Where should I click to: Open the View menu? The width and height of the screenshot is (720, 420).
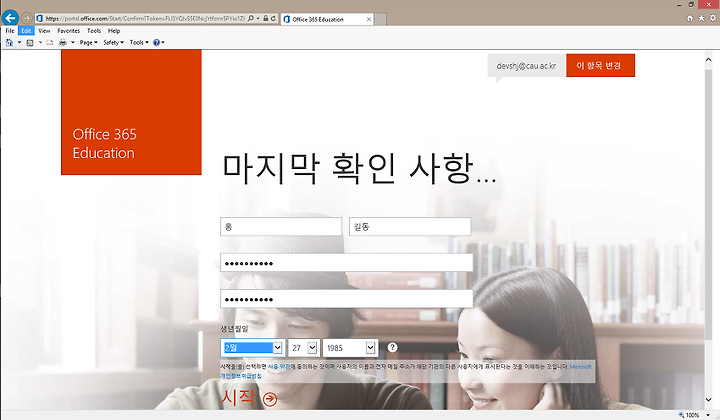click(44, 31)
